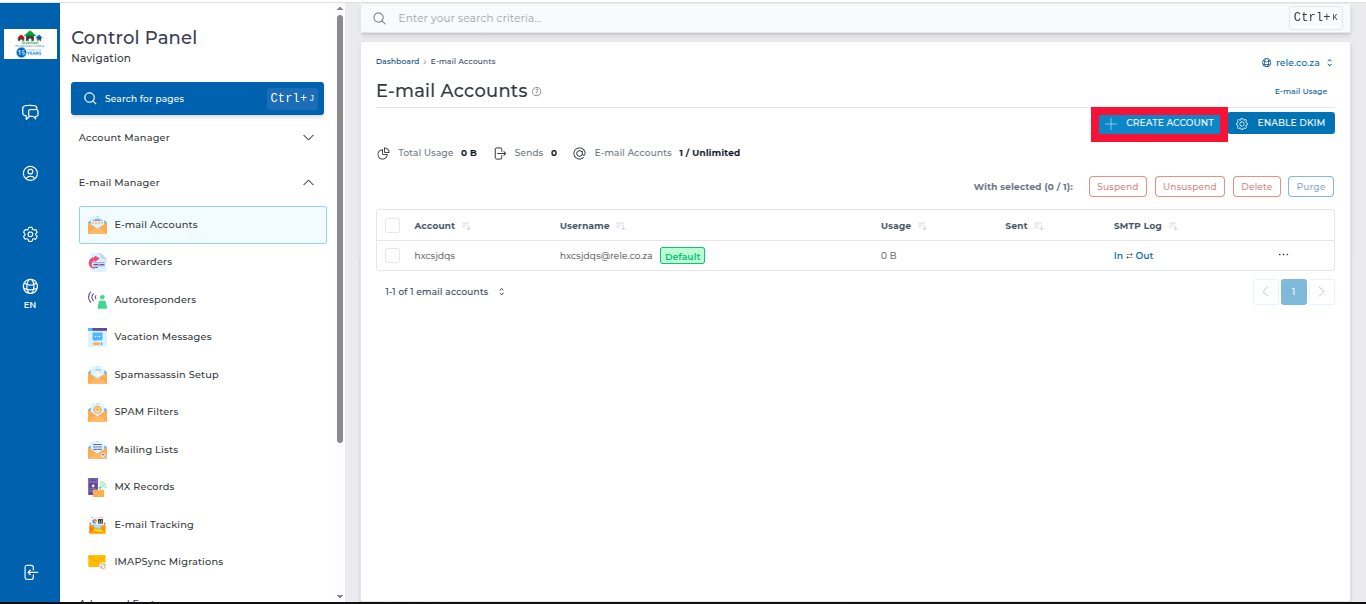Click the Enable DKIM button
Image resolution: width=1366 pixels, height=604 pixels.
pyautogui.click(x=1281, y=123)
